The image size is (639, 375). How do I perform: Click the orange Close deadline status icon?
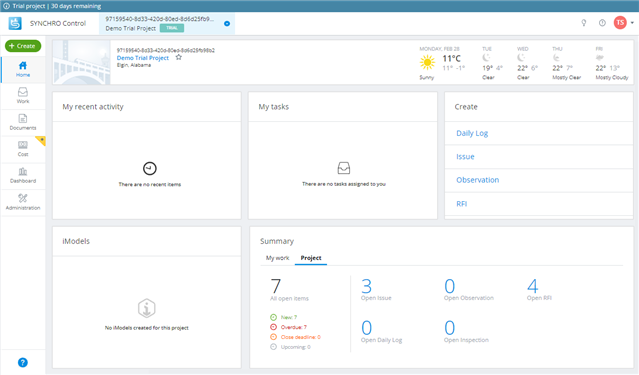click(273, 337)
